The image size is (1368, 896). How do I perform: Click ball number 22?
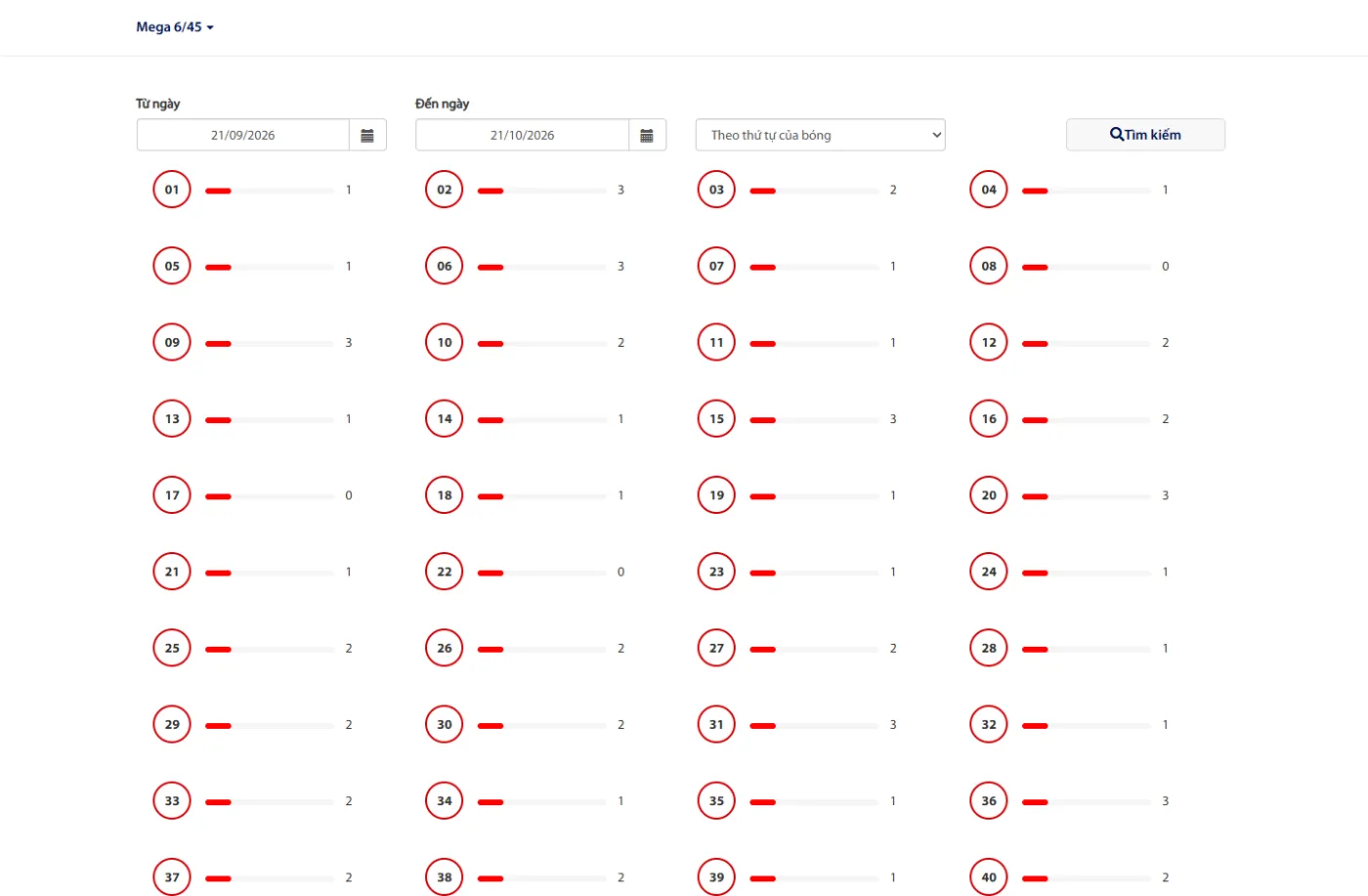445,572
